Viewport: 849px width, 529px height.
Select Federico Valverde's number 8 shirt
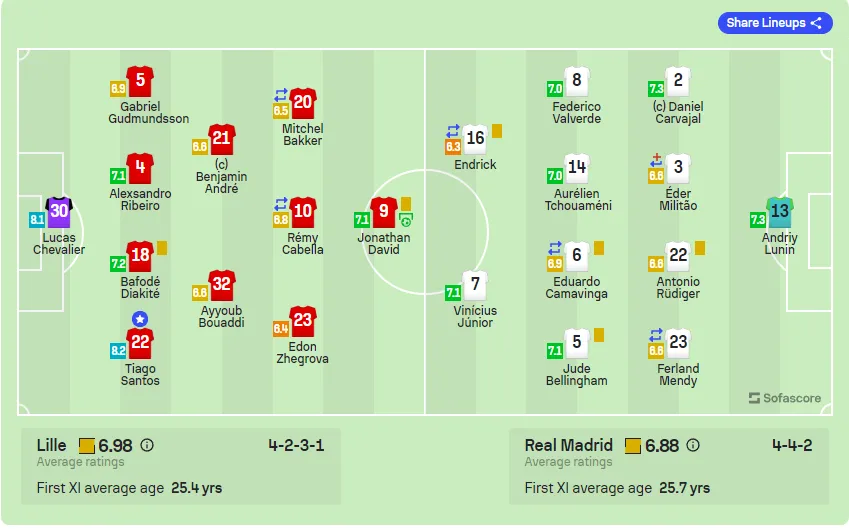click(x=577, y=81)
